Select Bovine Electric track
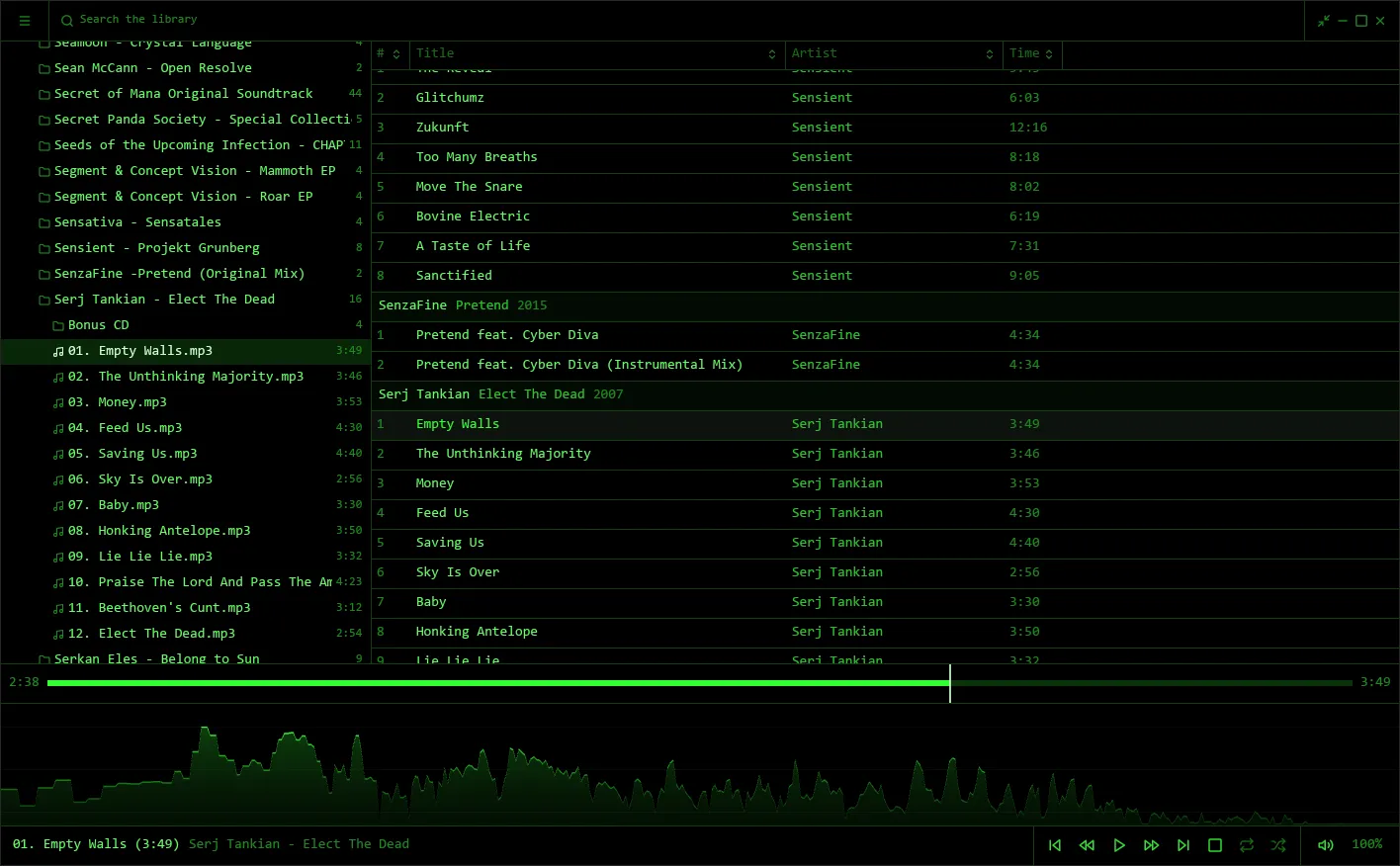The width and height of the screenshot is (1400, 866). 885,216
